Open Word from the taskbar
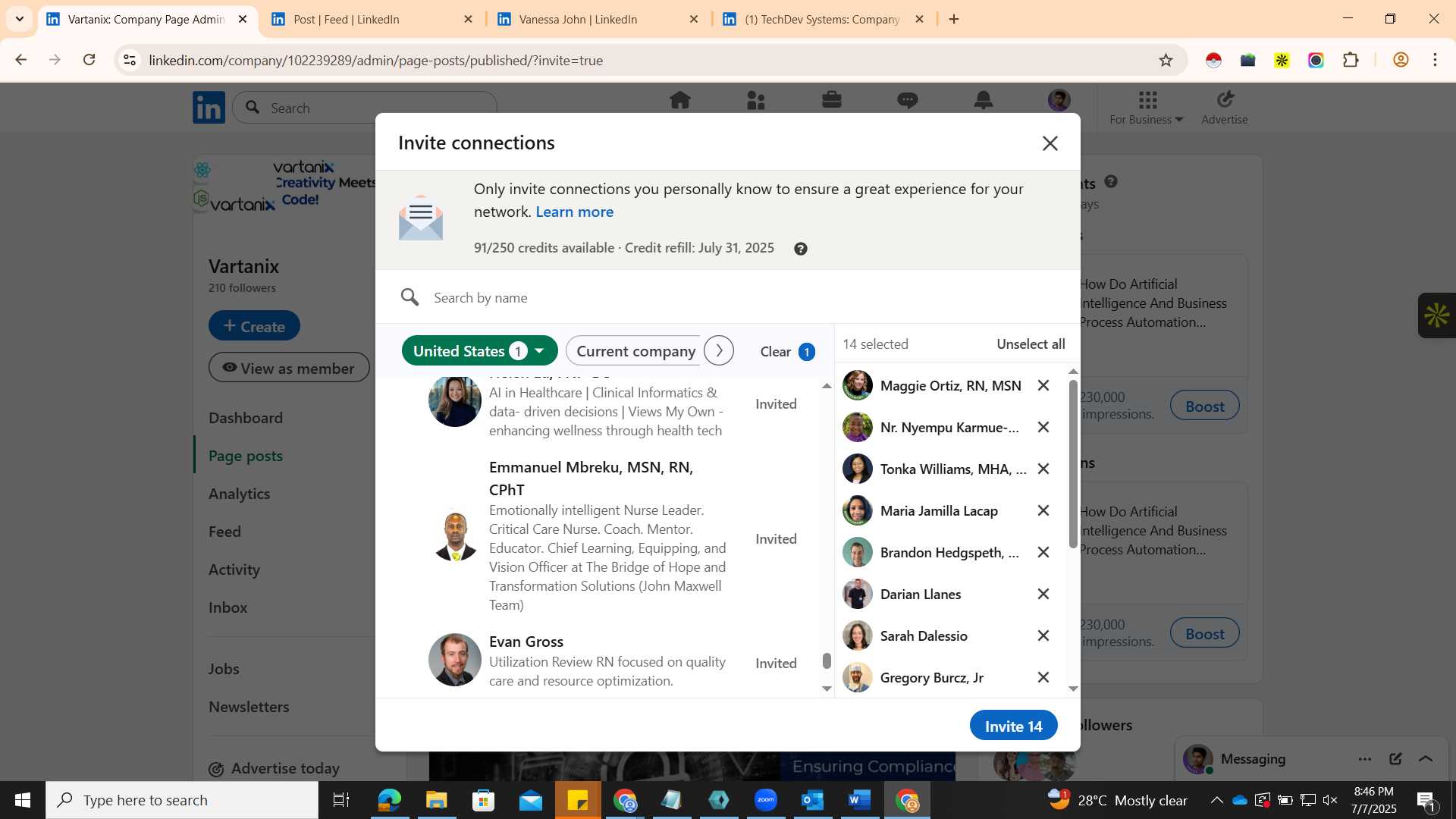Viewport: 1456px width, 819px height. pos(859,800)
